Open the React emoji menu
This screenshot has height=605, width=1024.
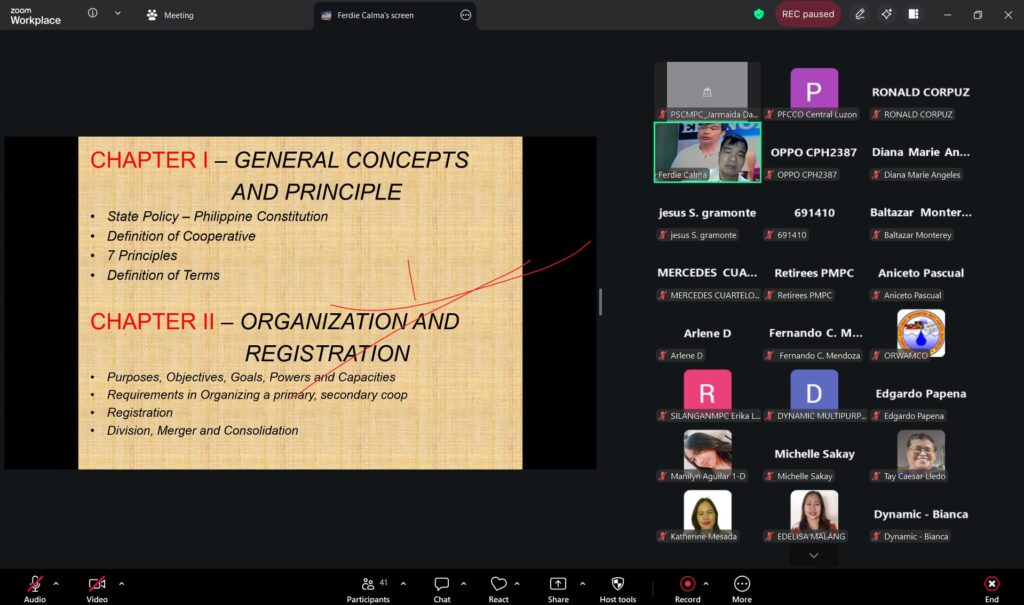click(498, 585)
